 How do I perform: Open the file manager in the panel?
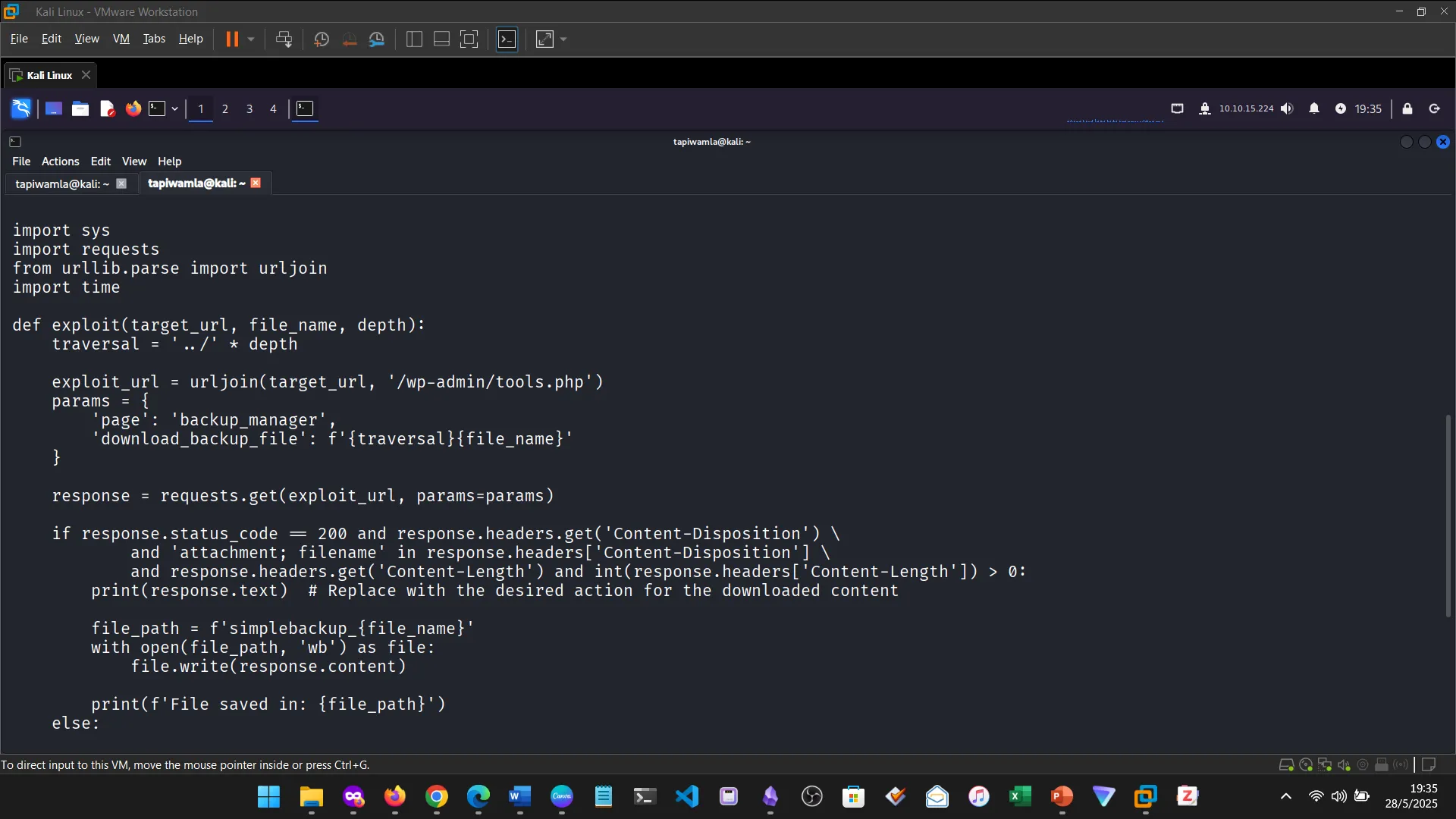(80, 108)
